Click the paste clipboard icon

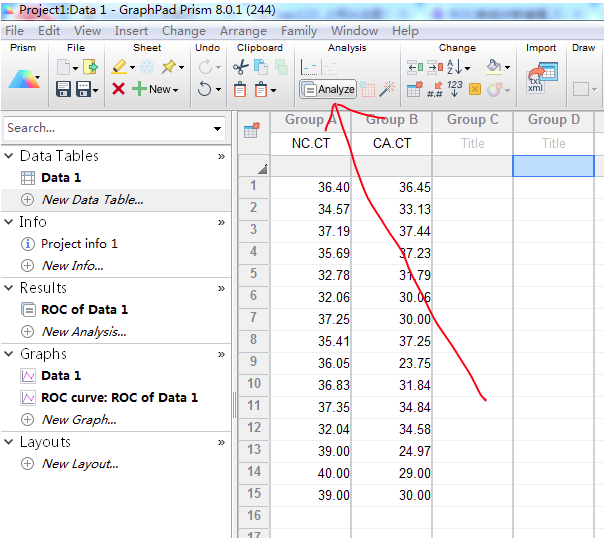click(x=240, y=89)
